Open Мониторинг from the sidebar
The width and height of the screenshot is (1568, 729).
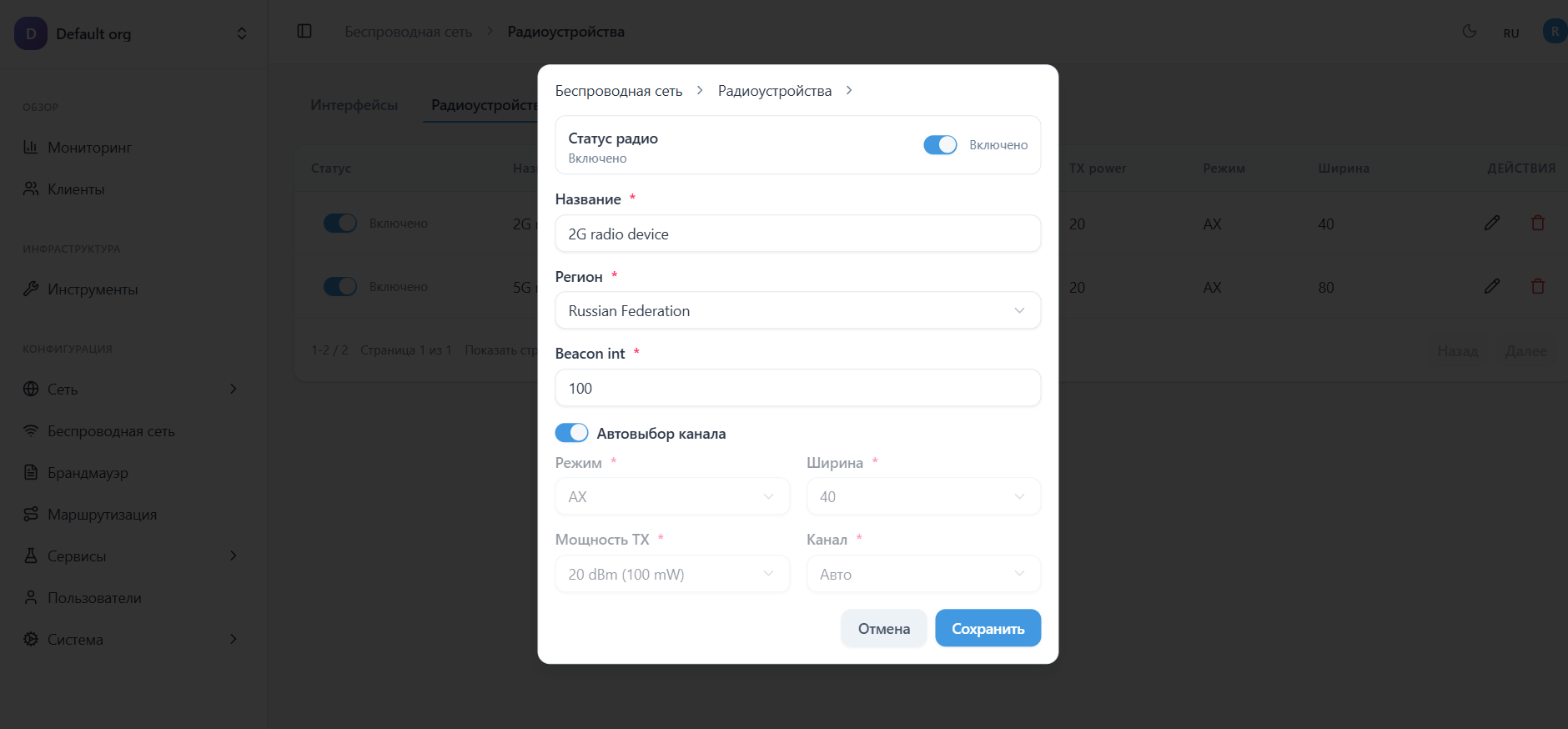pos(89,148)
